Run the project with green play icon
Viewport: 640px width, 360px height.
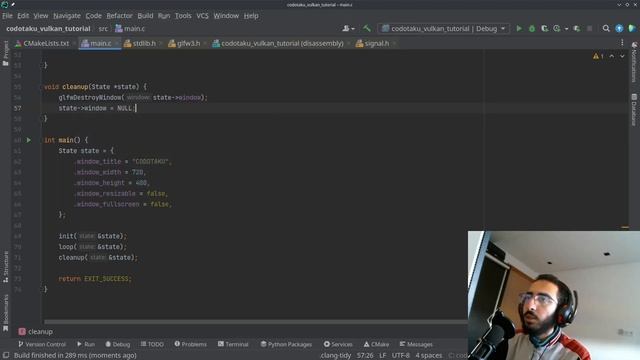(519, 29)
